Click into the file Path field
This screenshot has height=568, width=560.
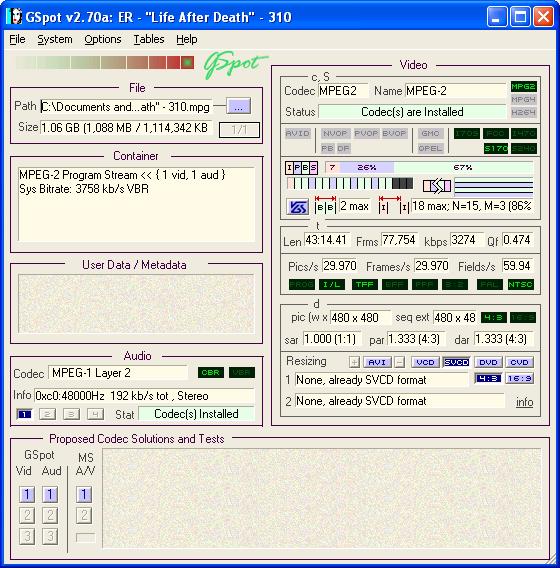coord(126,106)
